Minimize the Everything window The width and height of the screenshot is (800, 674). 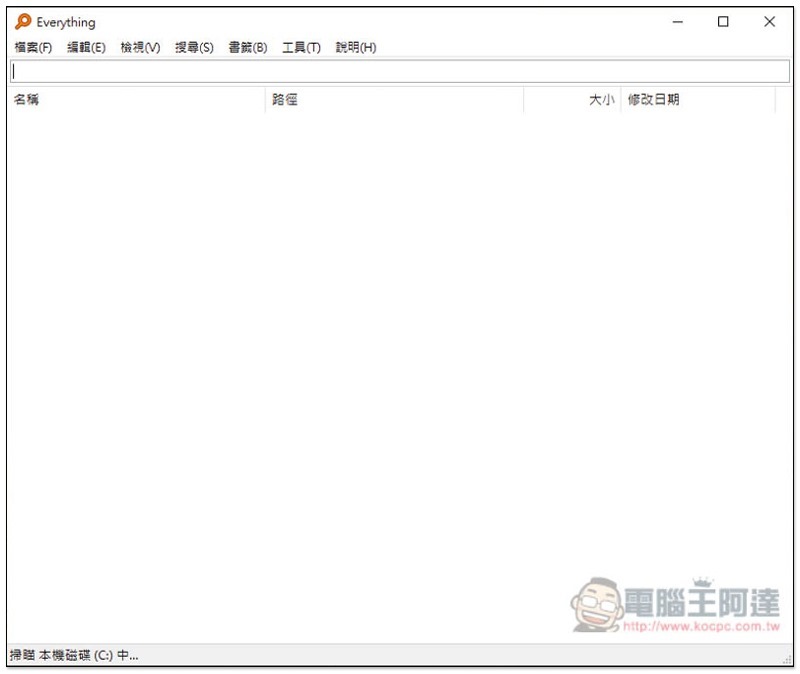(x=678, y=21)
